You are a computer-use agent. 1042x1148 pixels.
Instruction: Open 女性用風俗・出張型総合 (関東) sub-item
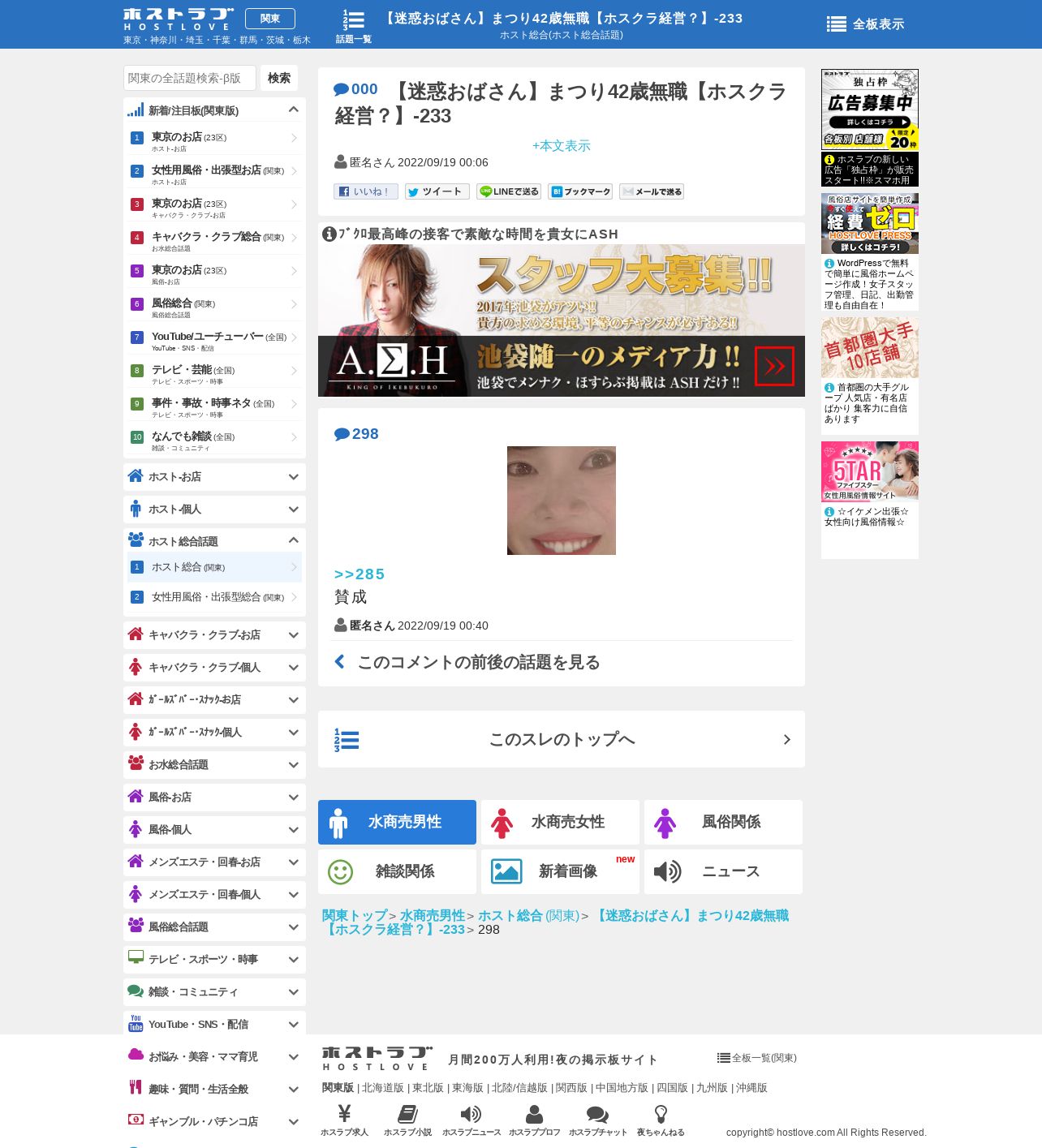[x=214, y=597]
